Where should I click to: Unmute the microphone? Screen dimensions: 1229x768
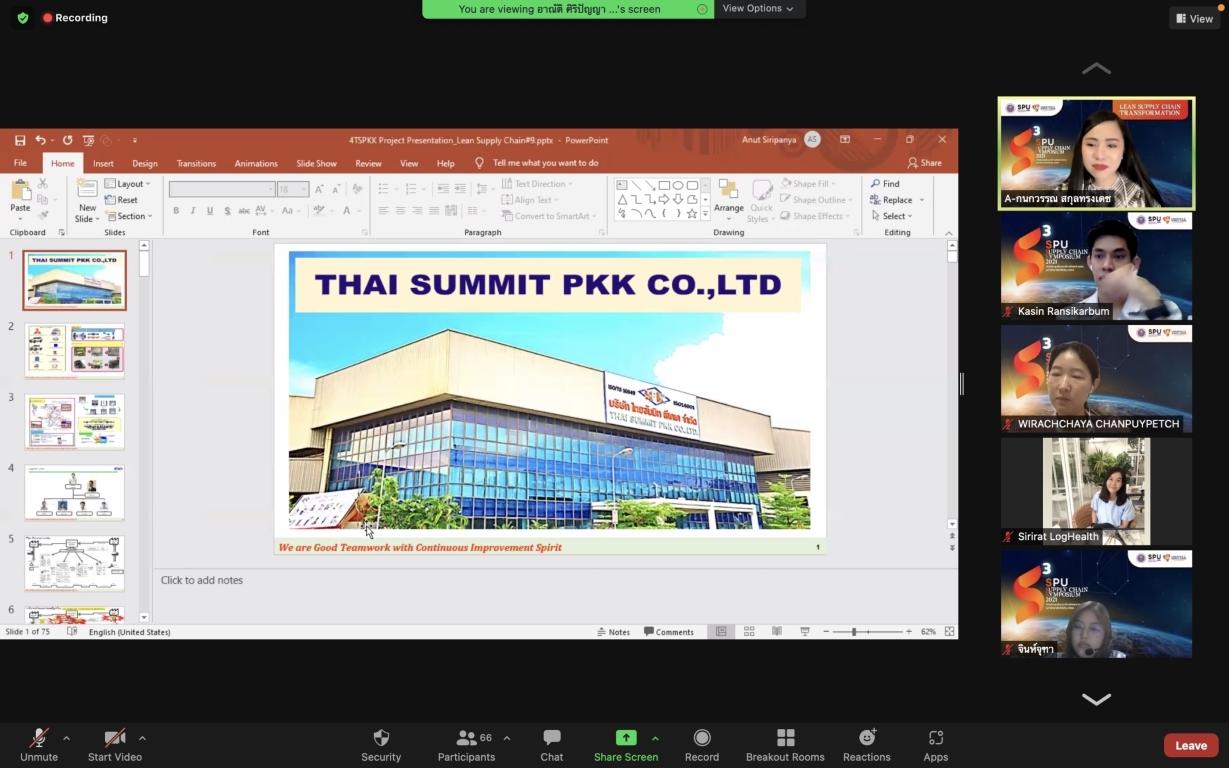(39, 745)
